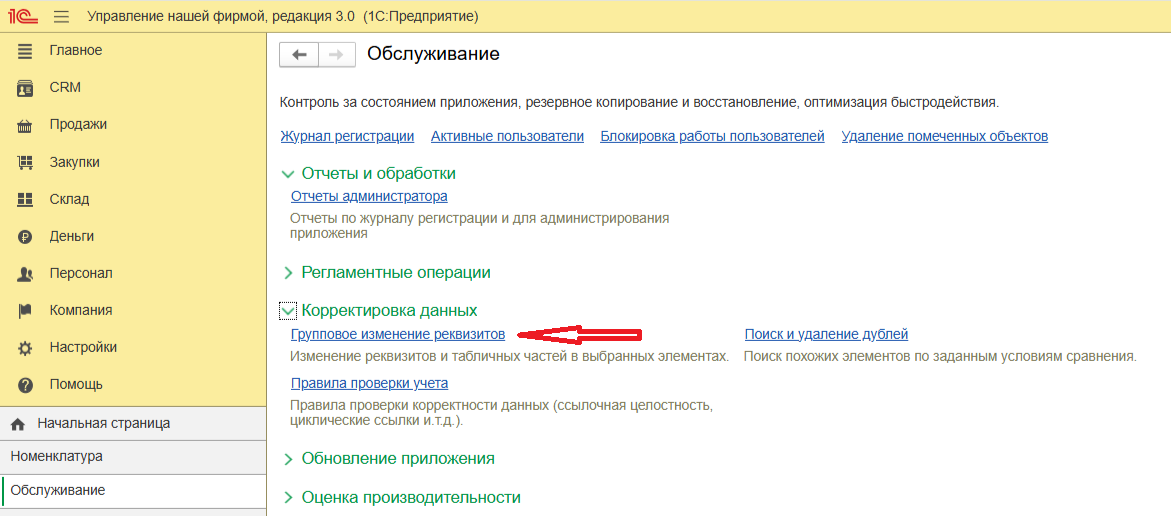The image size is (1171, 516).
Task: Click the 1C logo icon
Action: click(x=24, y=17)
